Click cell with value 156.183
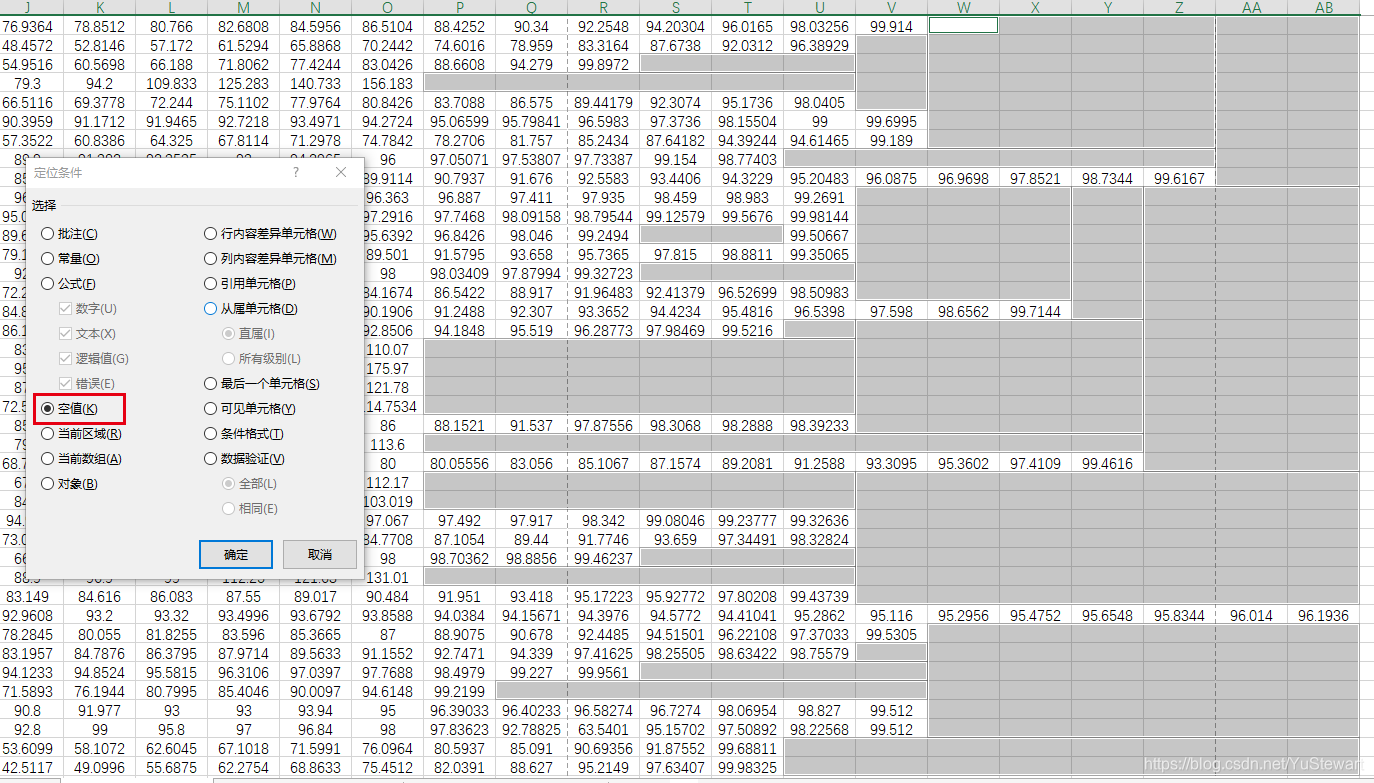Image resolution: width=1374 pixels, height=783 pixels. [388, 83]
